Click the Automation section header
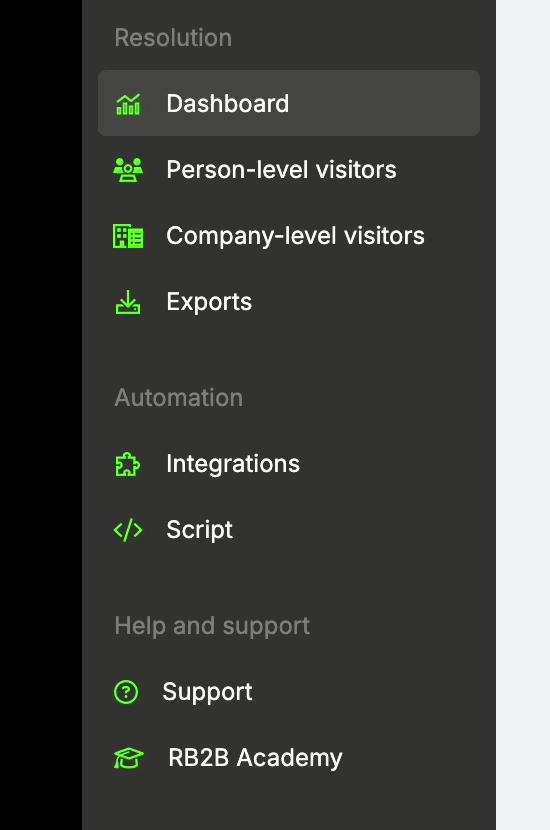This screenshot has height=830, width=550. 179,398
